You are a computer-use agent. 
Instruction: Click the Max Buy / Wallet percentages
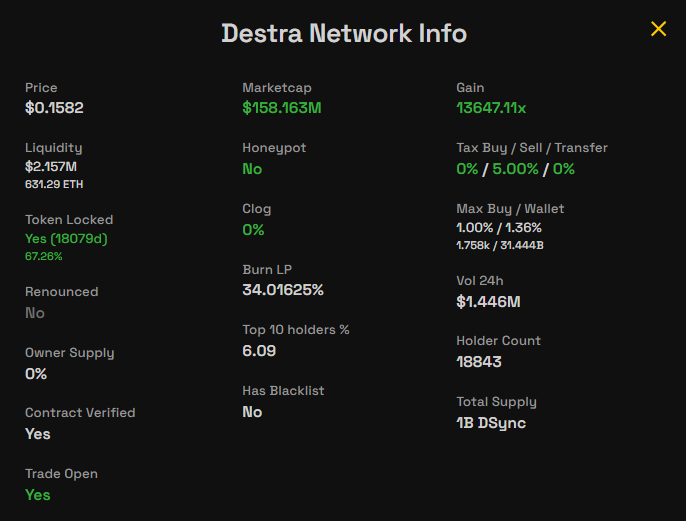[499, 228]
